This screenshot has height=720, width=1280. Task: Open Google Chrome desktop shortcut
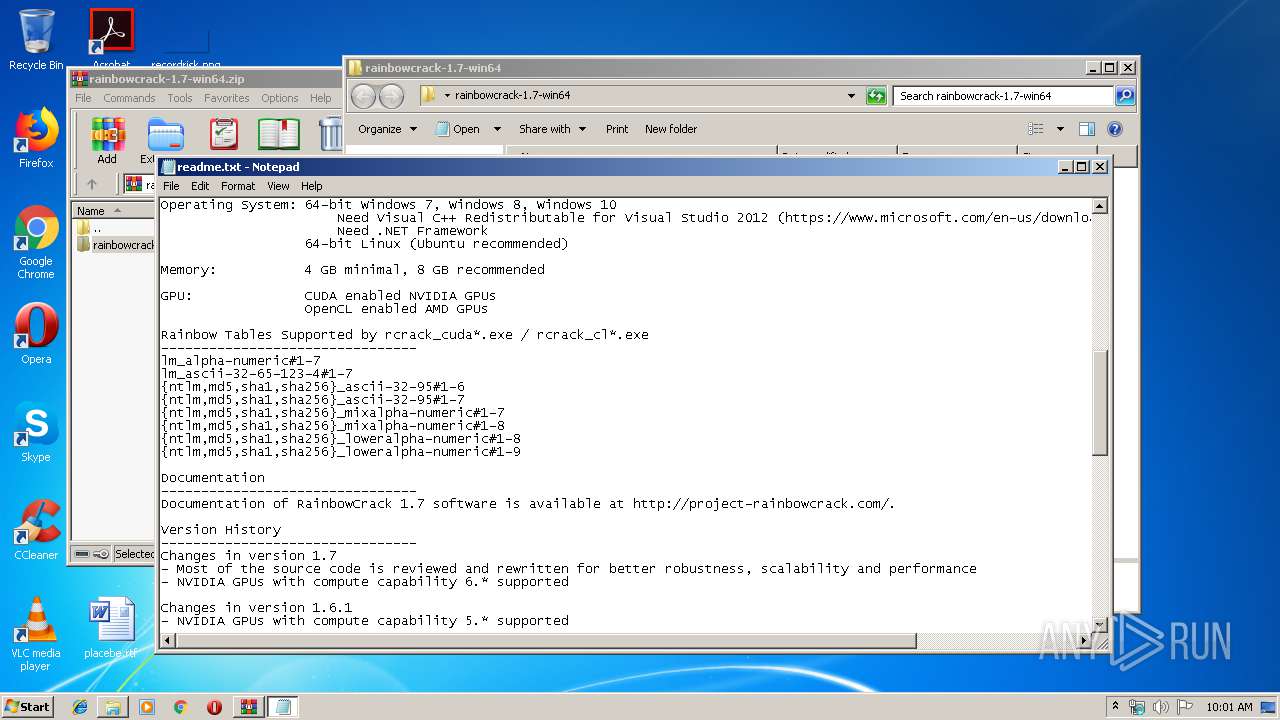(36, 242)
